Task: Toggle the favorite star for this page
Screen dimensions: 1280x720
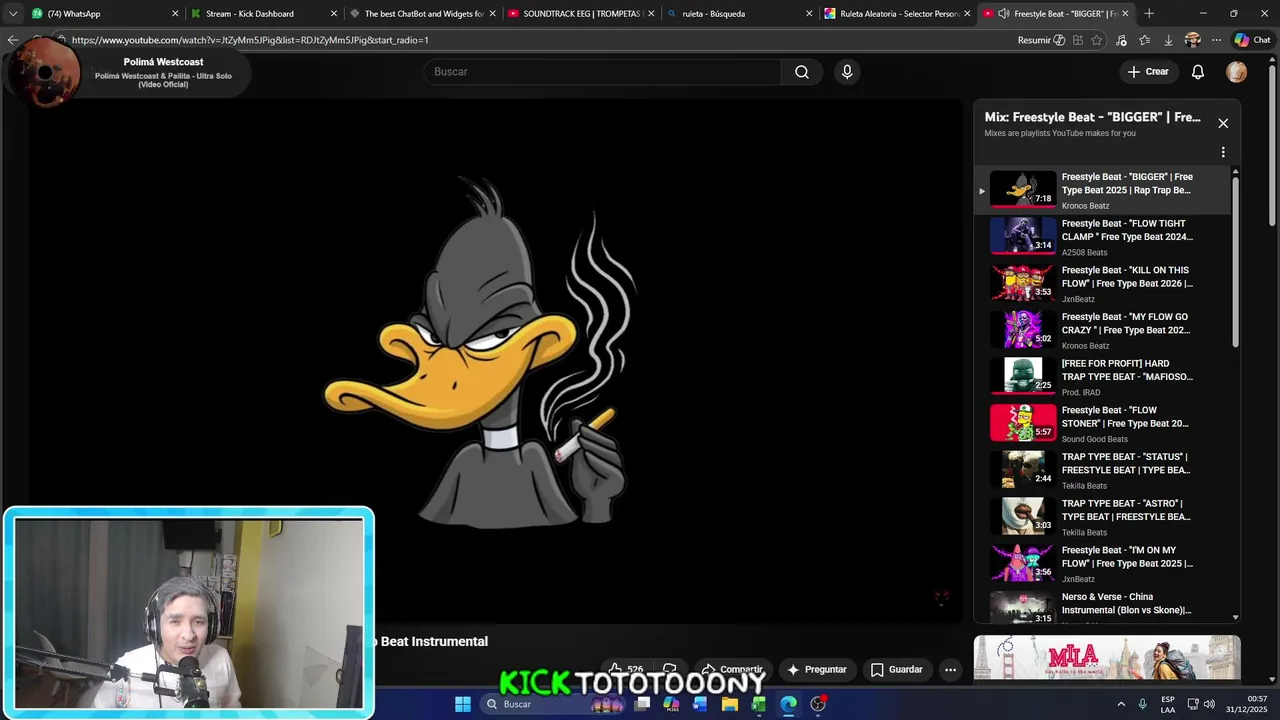Action: 1097,40
